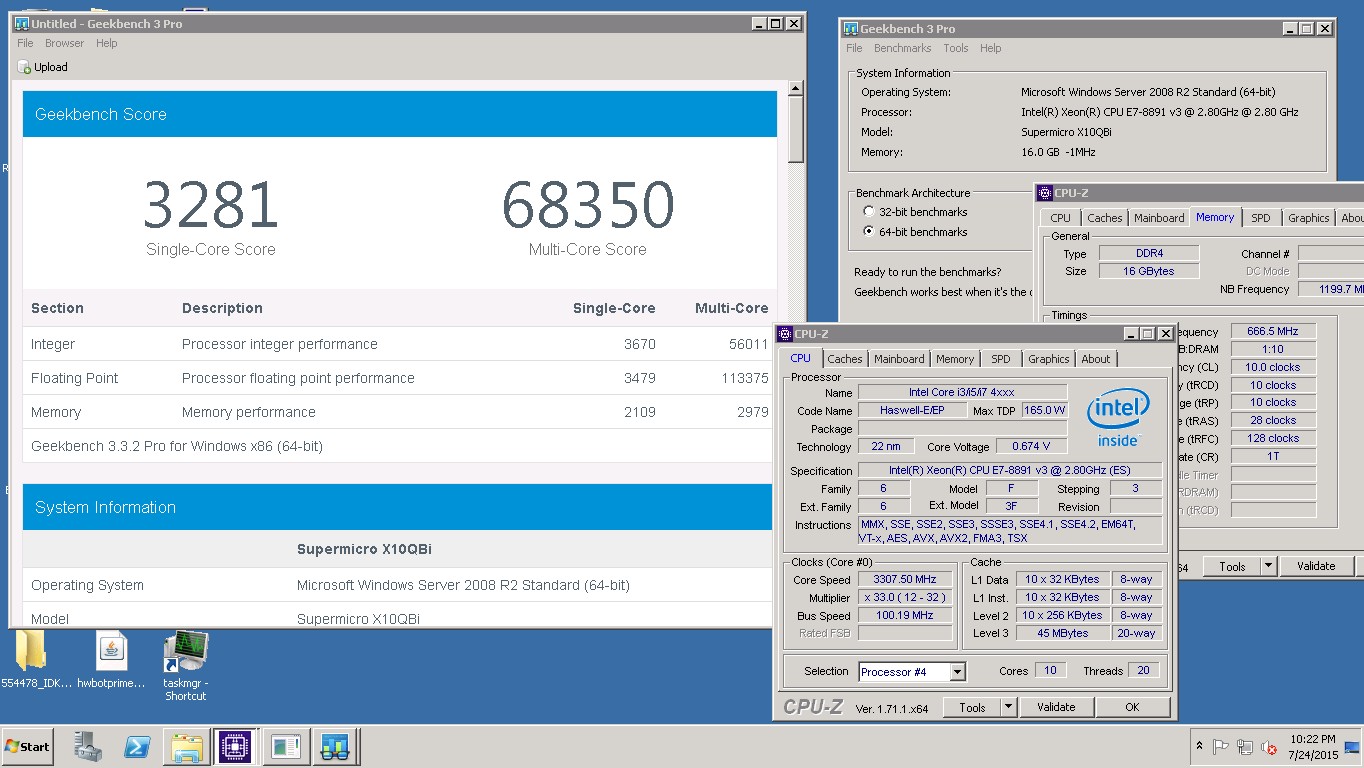This screenshot has height=768, width=1364.
Task: Switch to Graphics tab in CPU-Z processor window
Action: tap(1049, 359)
